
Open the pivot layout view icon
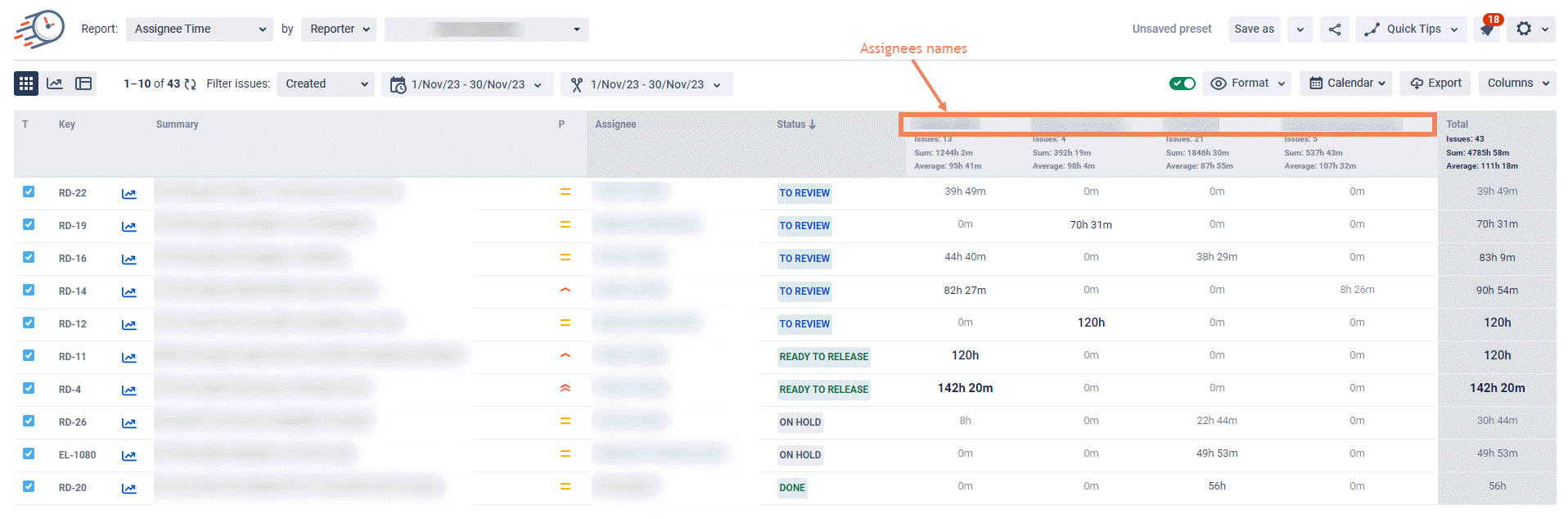pyautogui.click(x=83, y=83)
